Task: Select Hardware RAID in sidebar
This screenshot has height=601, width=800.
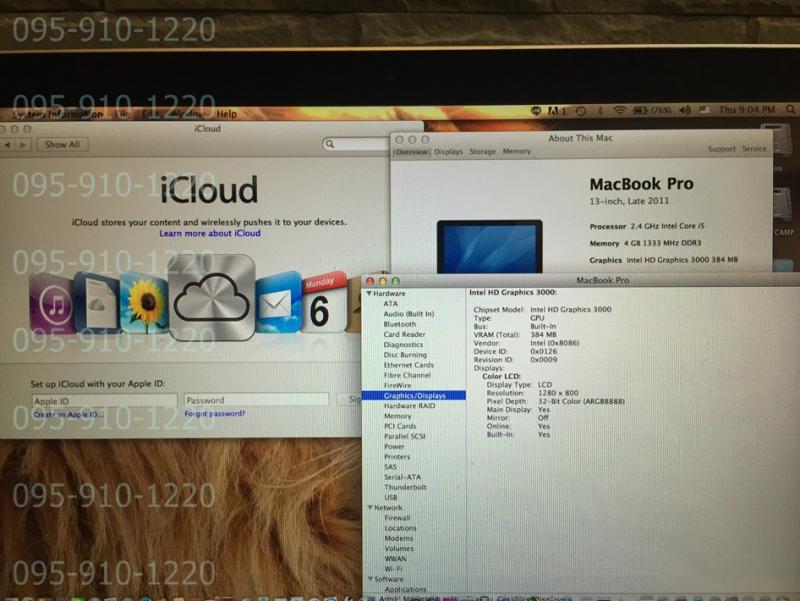Action: 409,406
